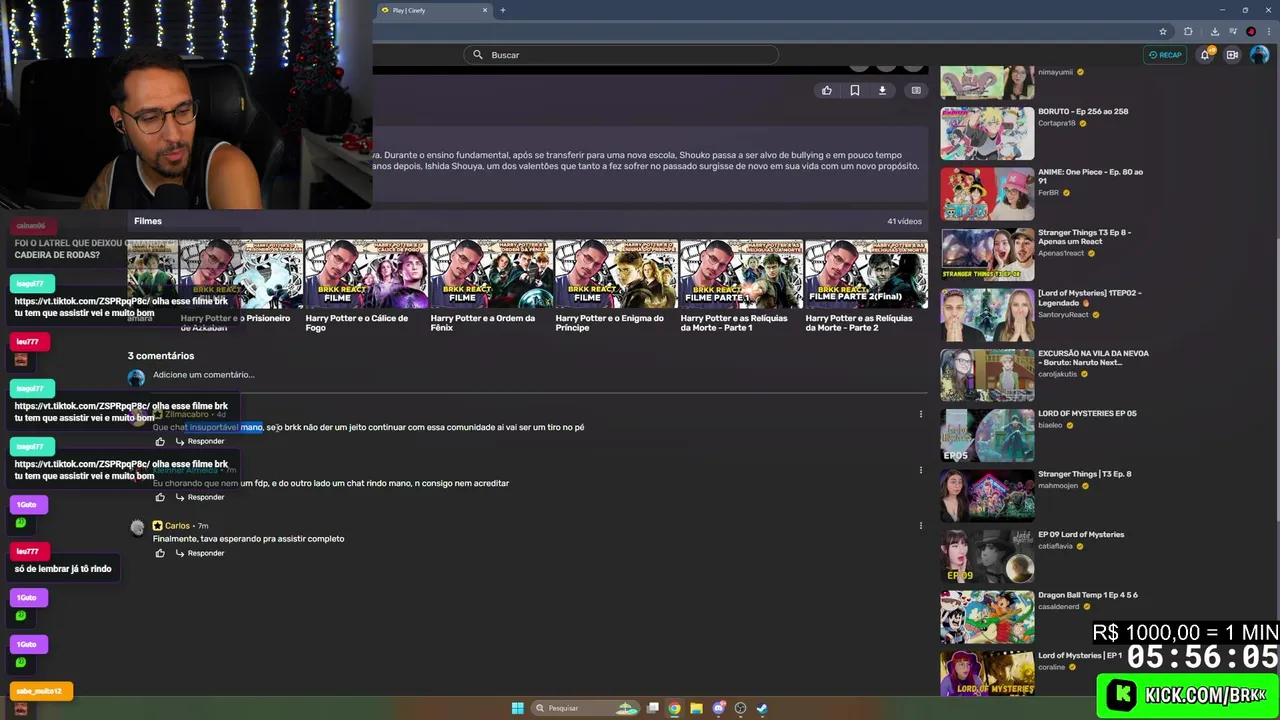Reply to Zilmacabro's comment via Responder

[x=200, y=441]
